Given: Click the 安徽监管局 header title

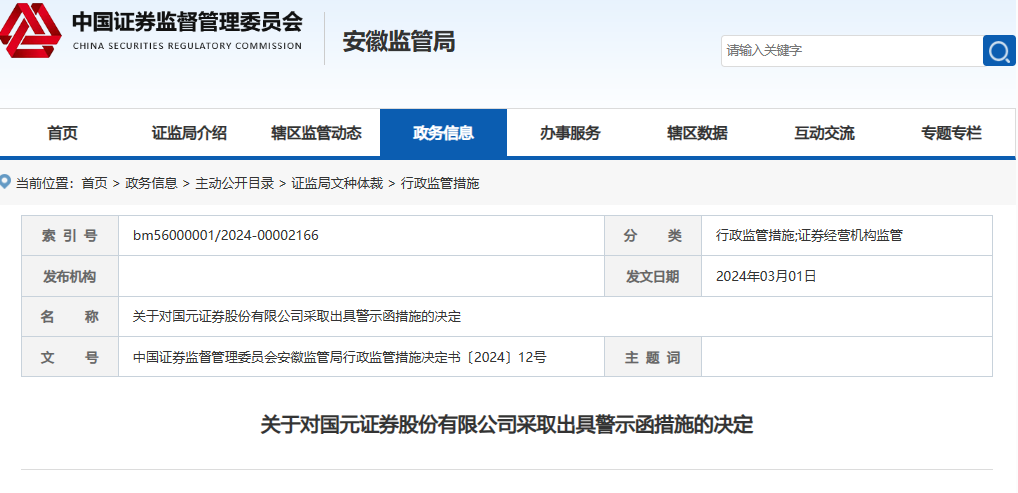Looking at the screenshot, I should tap(399, 42).
